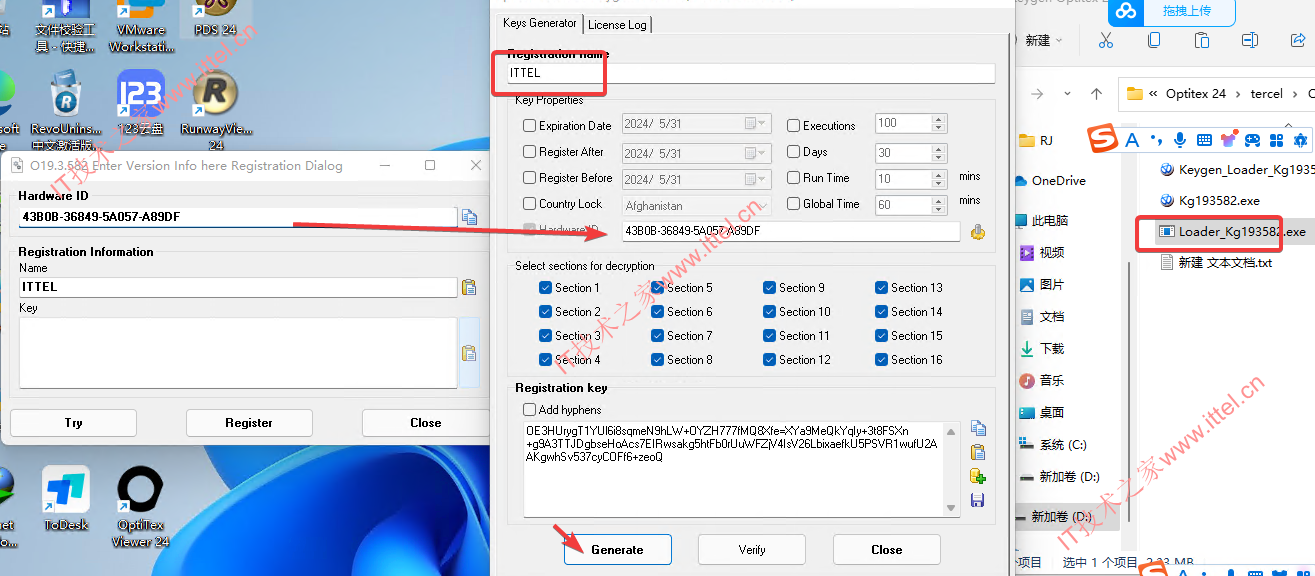The image size is (1315, 576).
Task: Click the Executions value spinner arrows
Action: pyautogui.click(x=938, y=124)
